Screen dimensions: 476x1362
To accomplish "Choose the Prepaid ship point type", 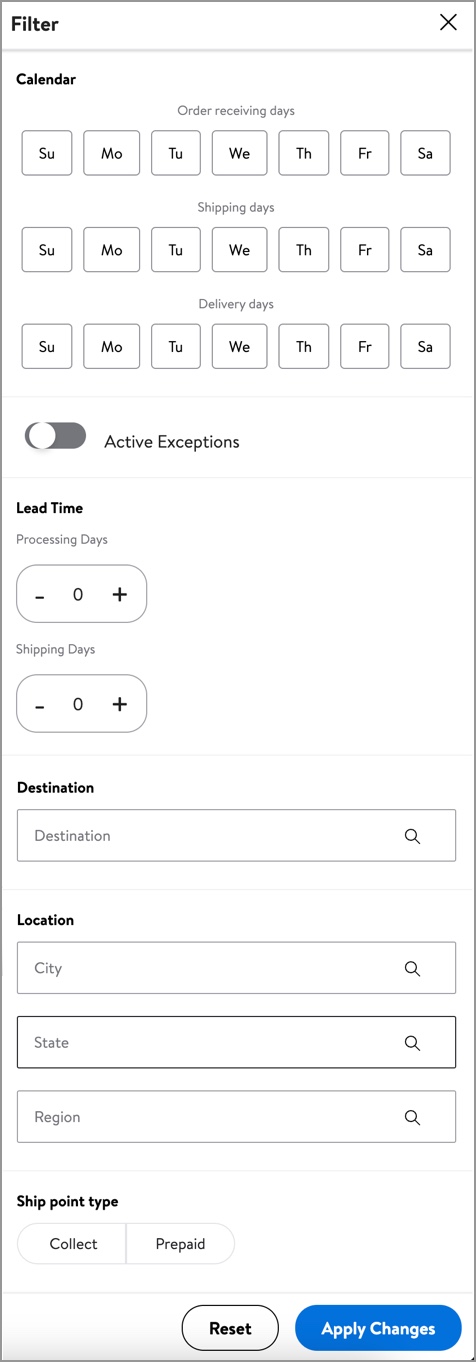I will (x=180, y=1244).
